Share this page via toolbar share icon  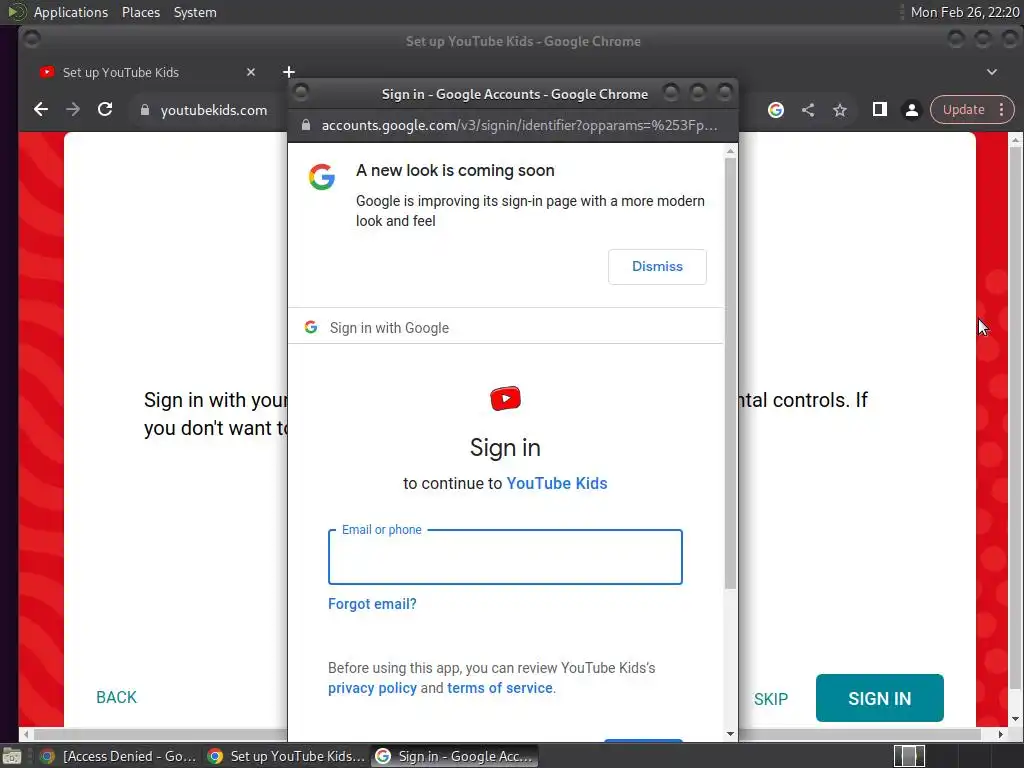[808, 110]
